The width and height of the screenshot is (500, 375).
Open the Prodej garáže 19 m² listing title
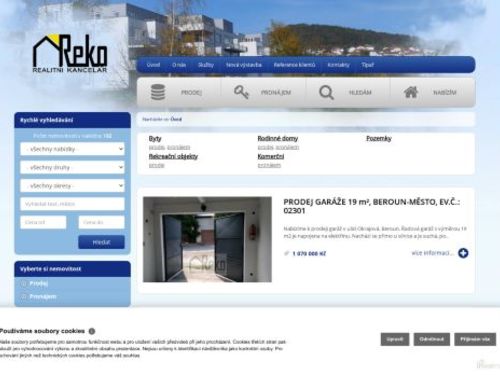click(x=371, y=206)
